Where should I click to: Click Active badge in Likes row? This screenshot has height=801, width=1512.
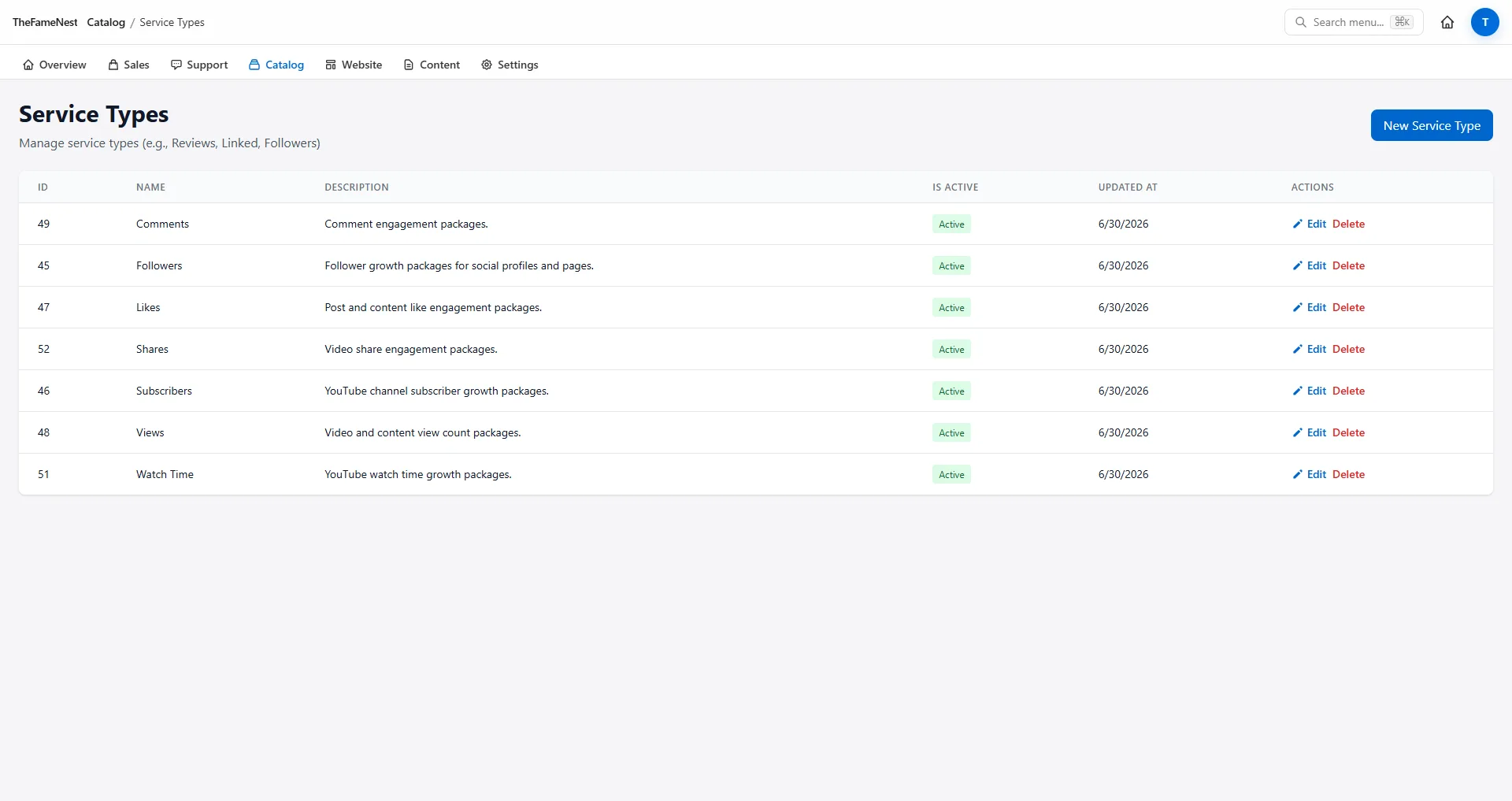pos(951,307)
